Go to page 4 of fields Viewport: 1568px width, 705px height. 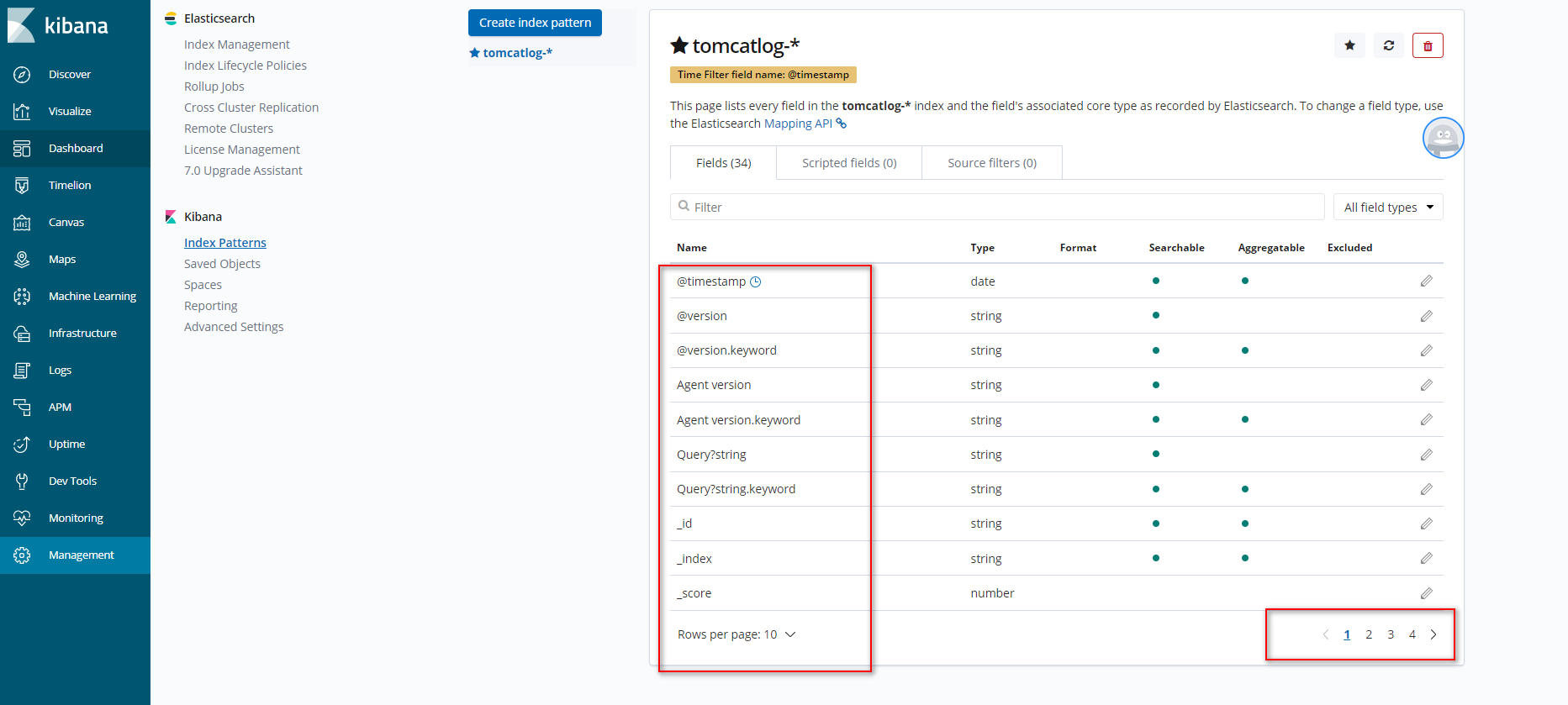pos(1412,634)
